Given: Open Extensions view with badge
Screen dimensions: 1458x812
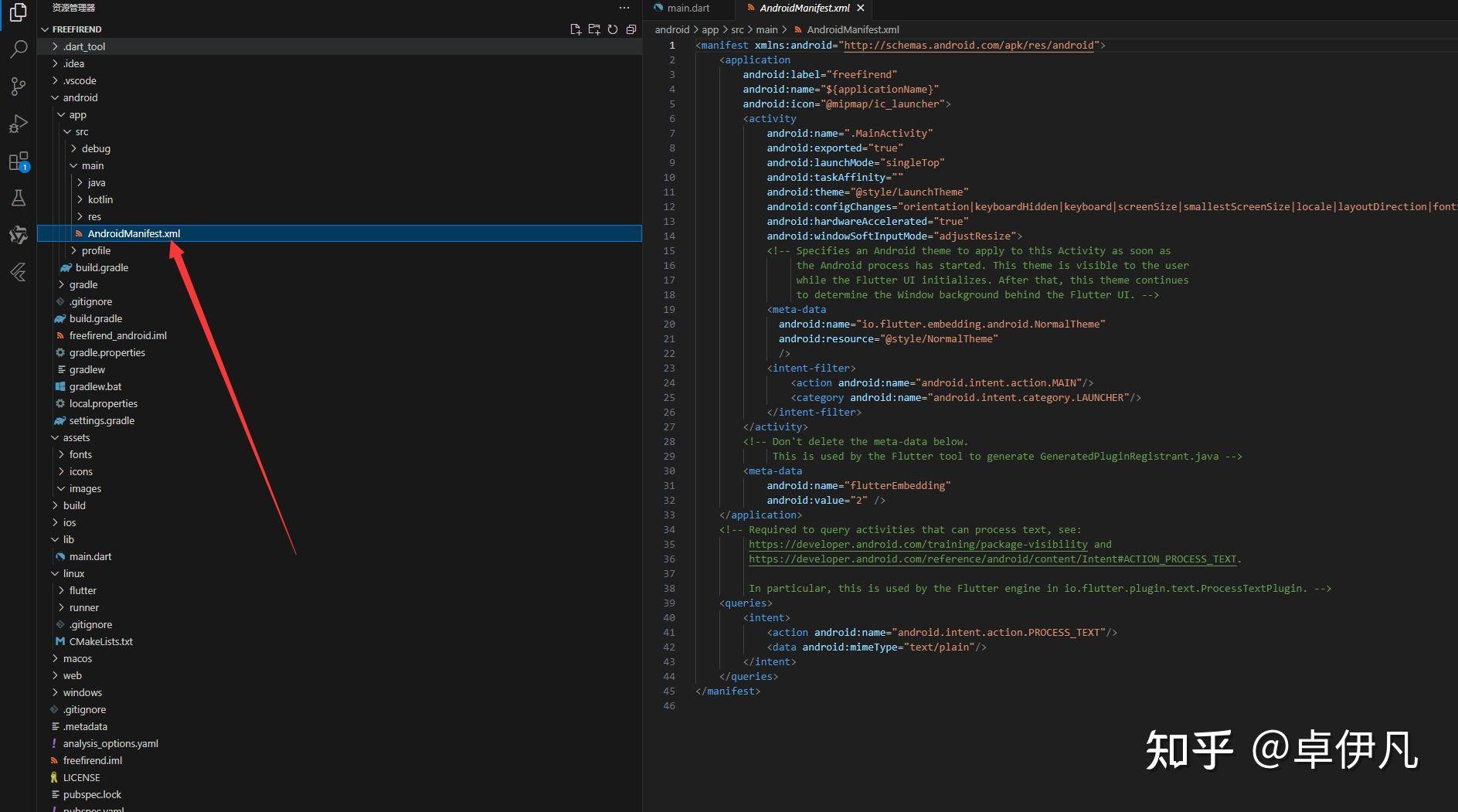Looking at the screenshot, I should (18, 161).
